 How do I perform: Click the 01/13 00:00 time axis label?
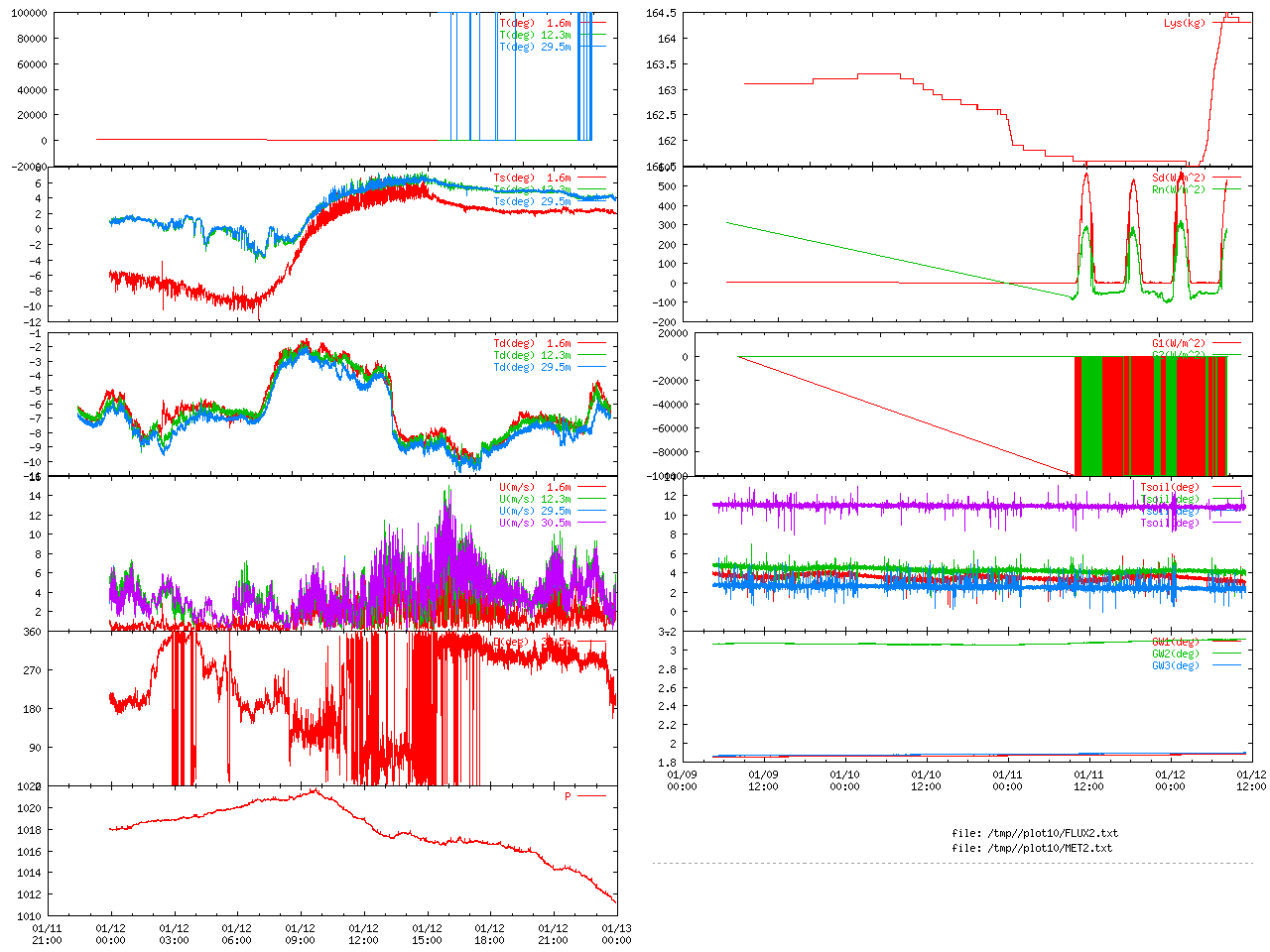click(x=616, y=935)
